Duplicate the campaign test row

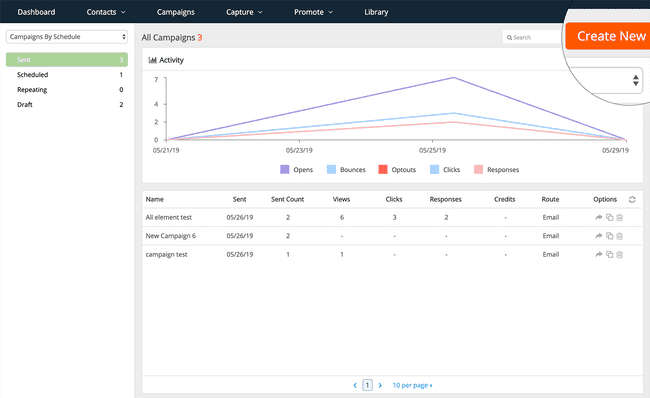[609, 255]
